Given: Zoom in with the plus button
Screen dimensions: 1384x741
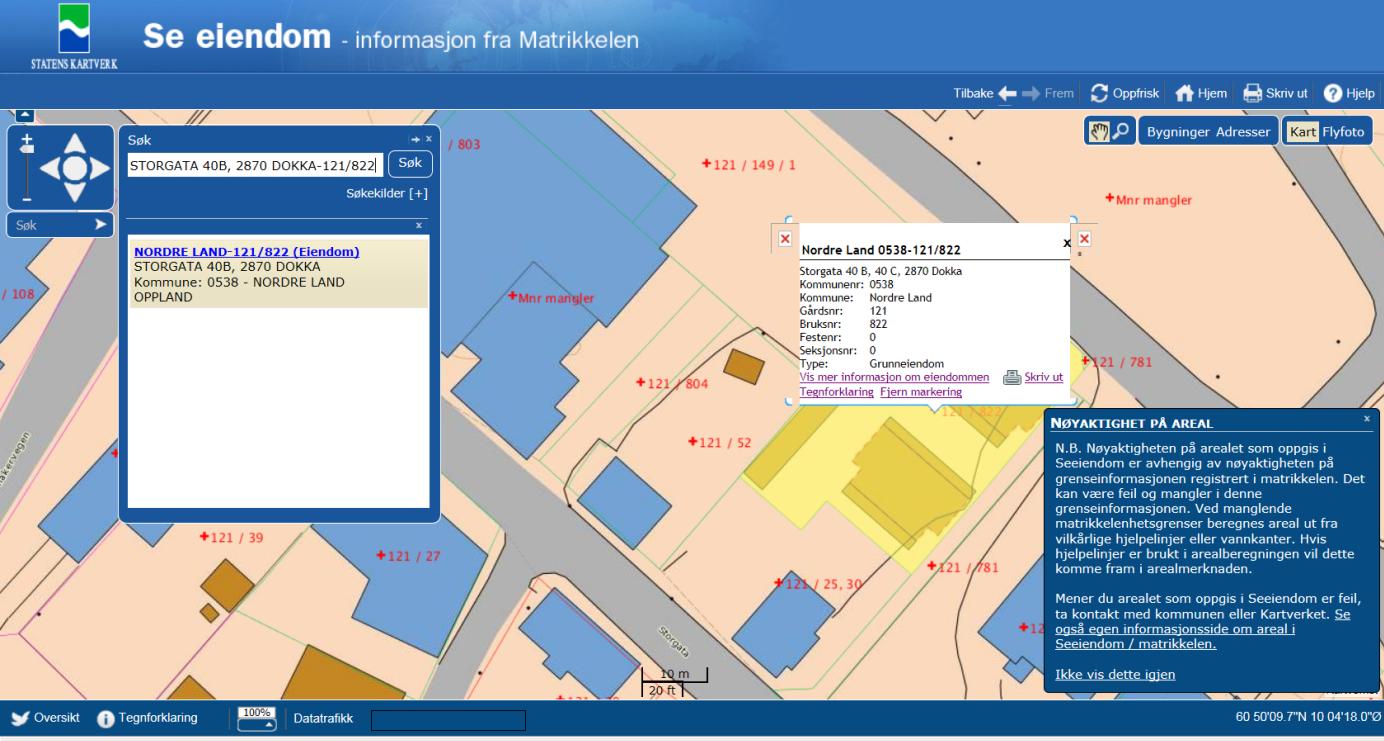Looking at the screenshot, I should pos(27,141).
